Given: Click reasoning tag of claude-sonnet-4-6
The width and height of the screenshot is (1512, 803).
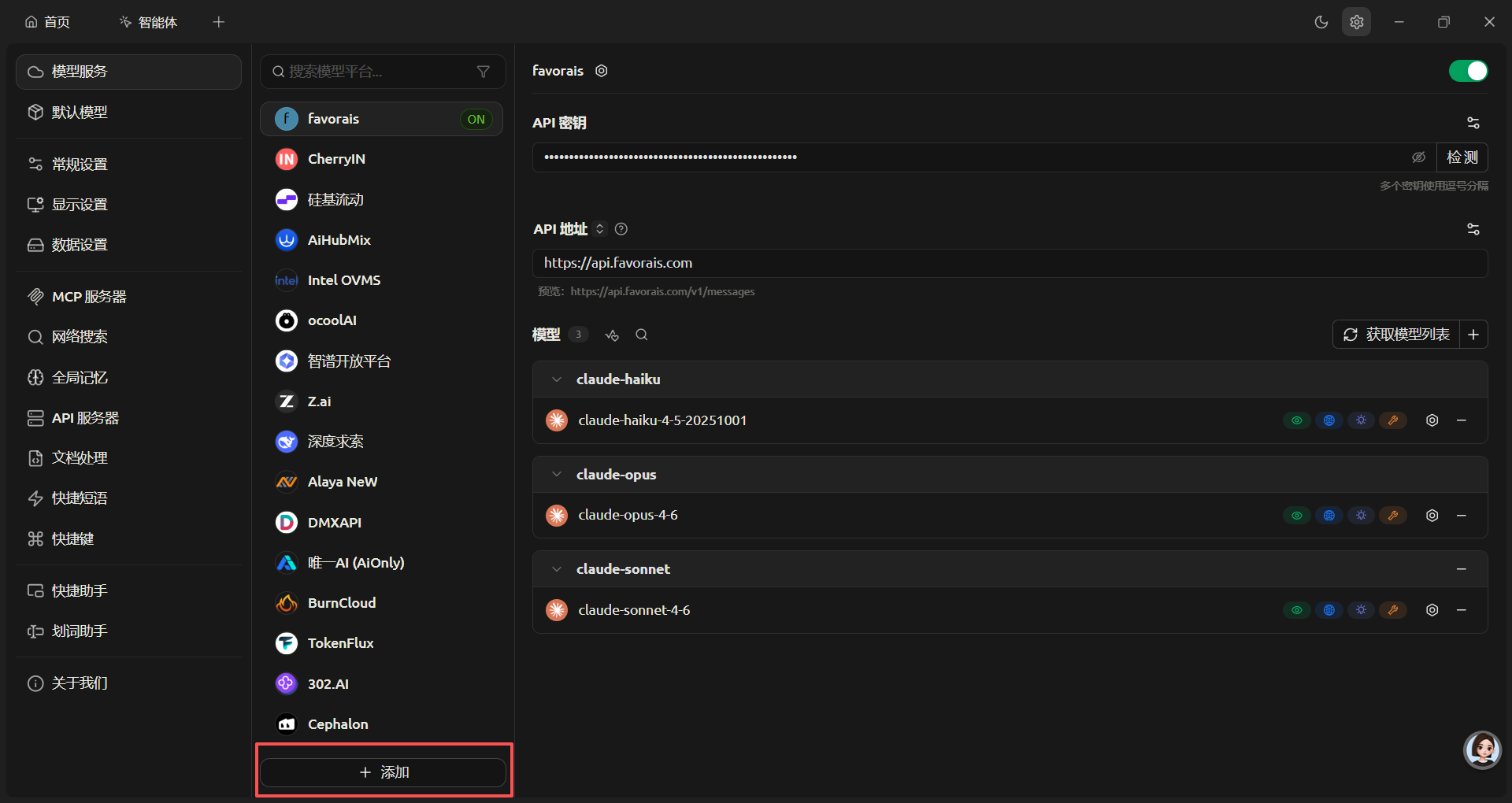Looking at the screenshot, I should [x=1361, y=610].
